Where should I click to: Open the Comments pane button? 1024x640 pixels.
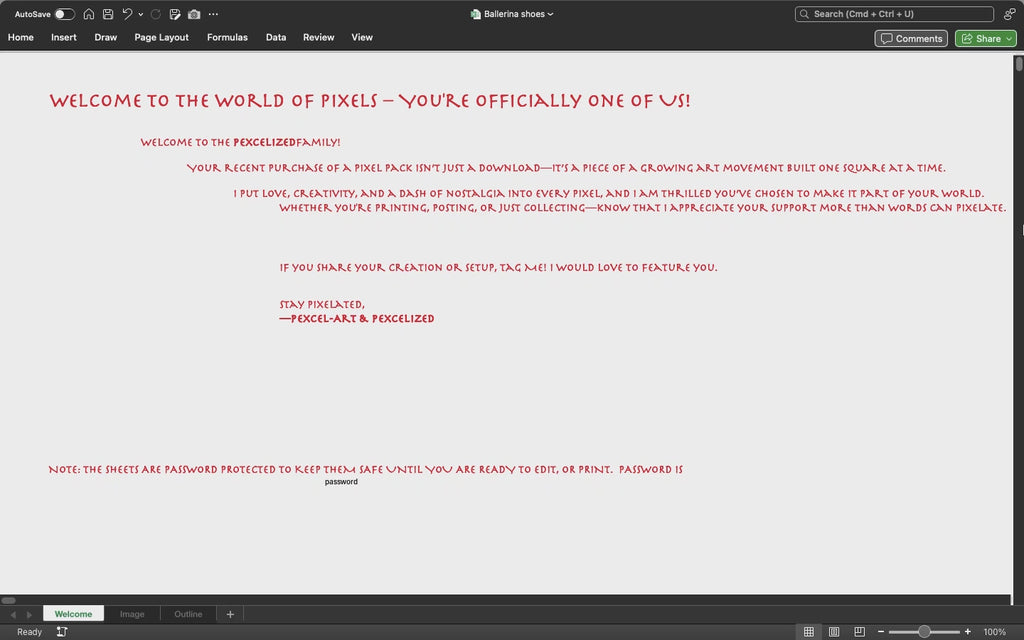911,38
